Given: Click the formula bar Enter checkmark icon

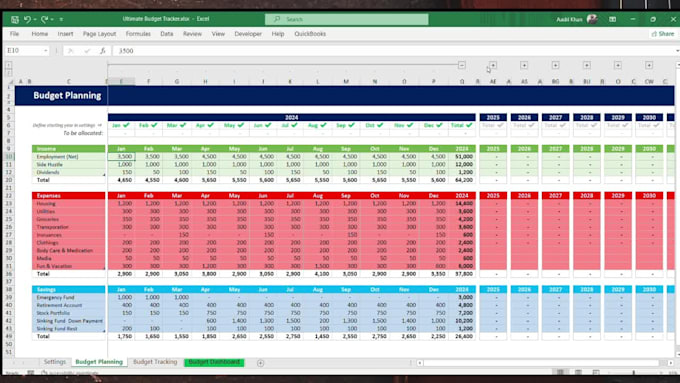Looking at the screenshot, I should (87, 51).
